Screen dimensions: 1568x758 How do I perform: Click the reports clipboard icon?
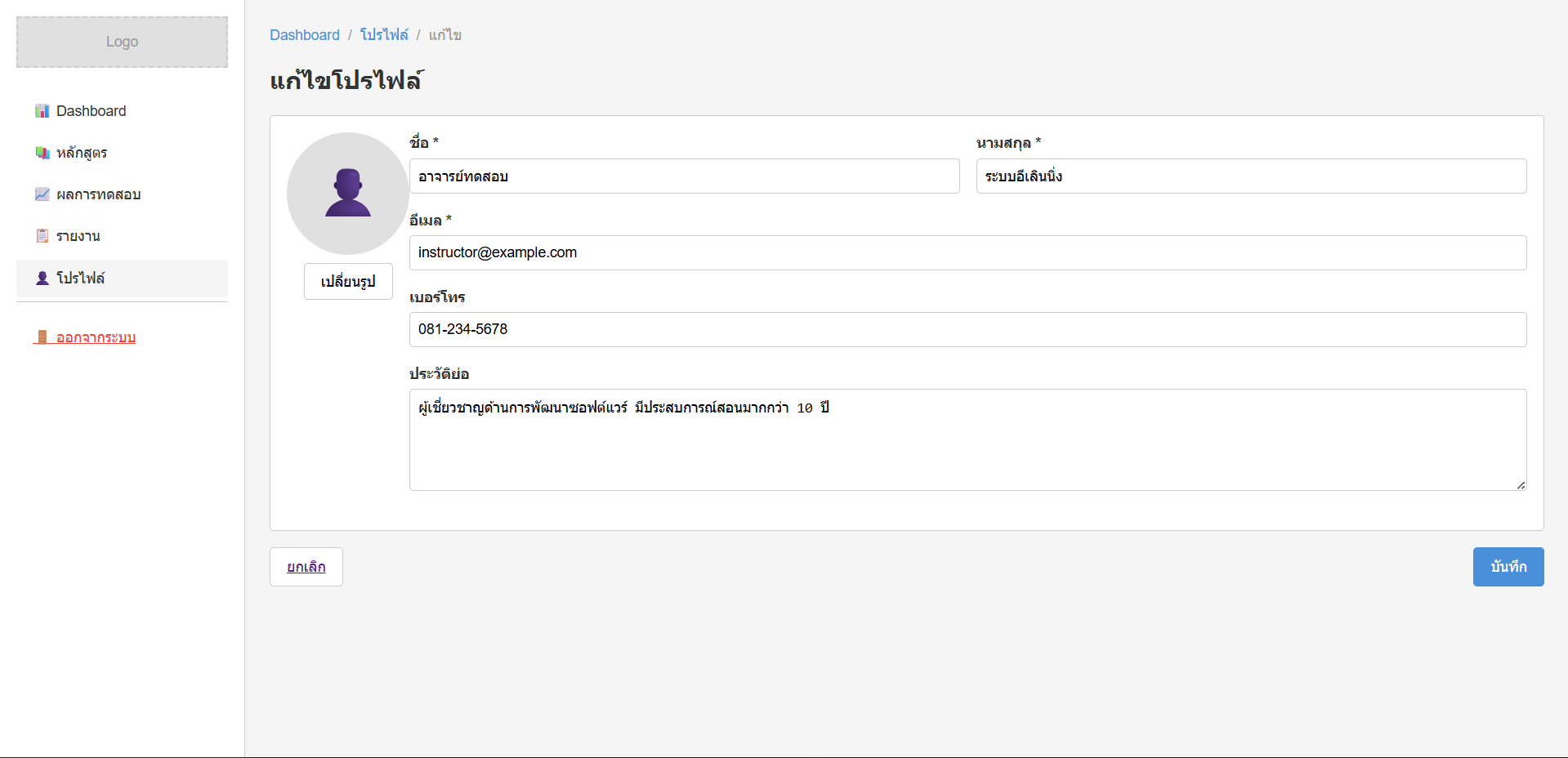point(42,236)
